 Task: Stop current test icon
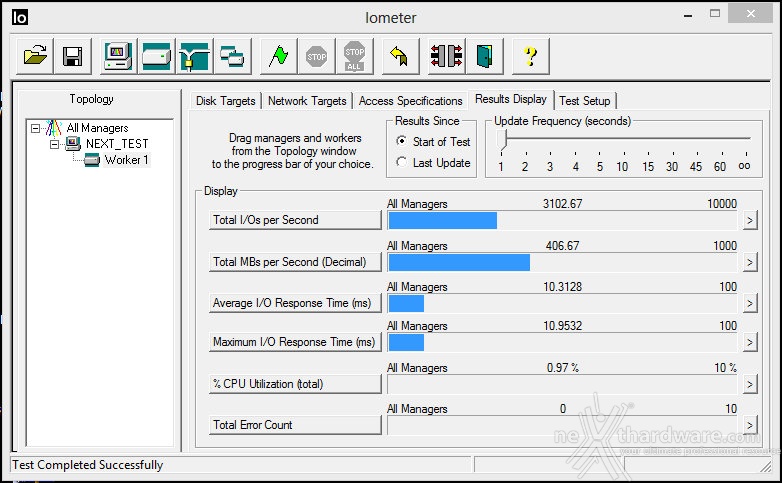(316, 55)
